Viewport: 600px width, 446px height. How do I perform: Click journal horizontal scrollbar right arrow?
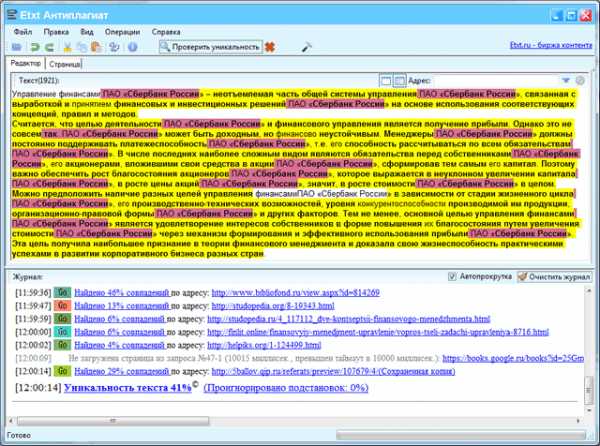pos(578,421)
